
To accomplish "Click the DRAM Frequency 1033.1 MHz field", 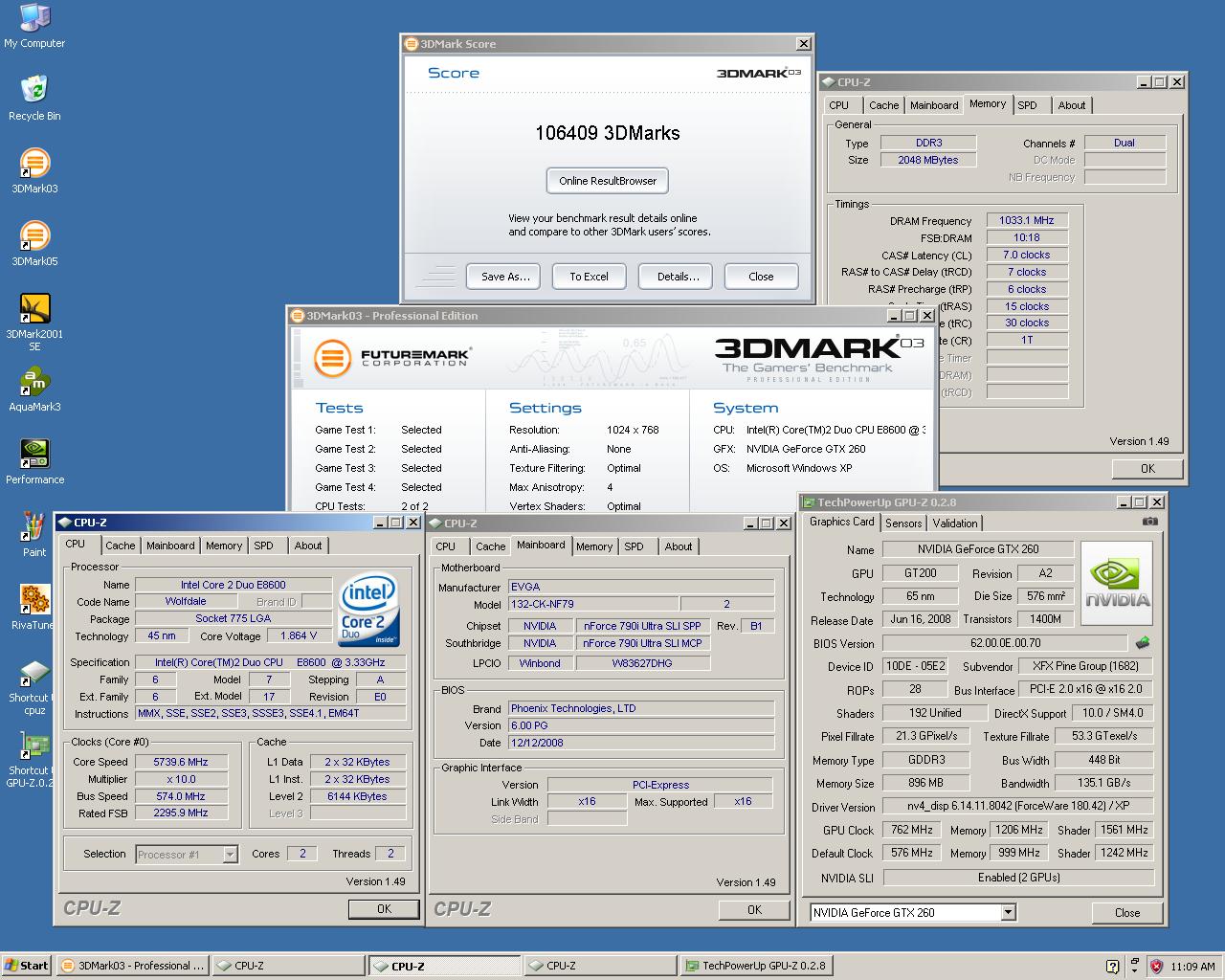I will pos(1027,220).
